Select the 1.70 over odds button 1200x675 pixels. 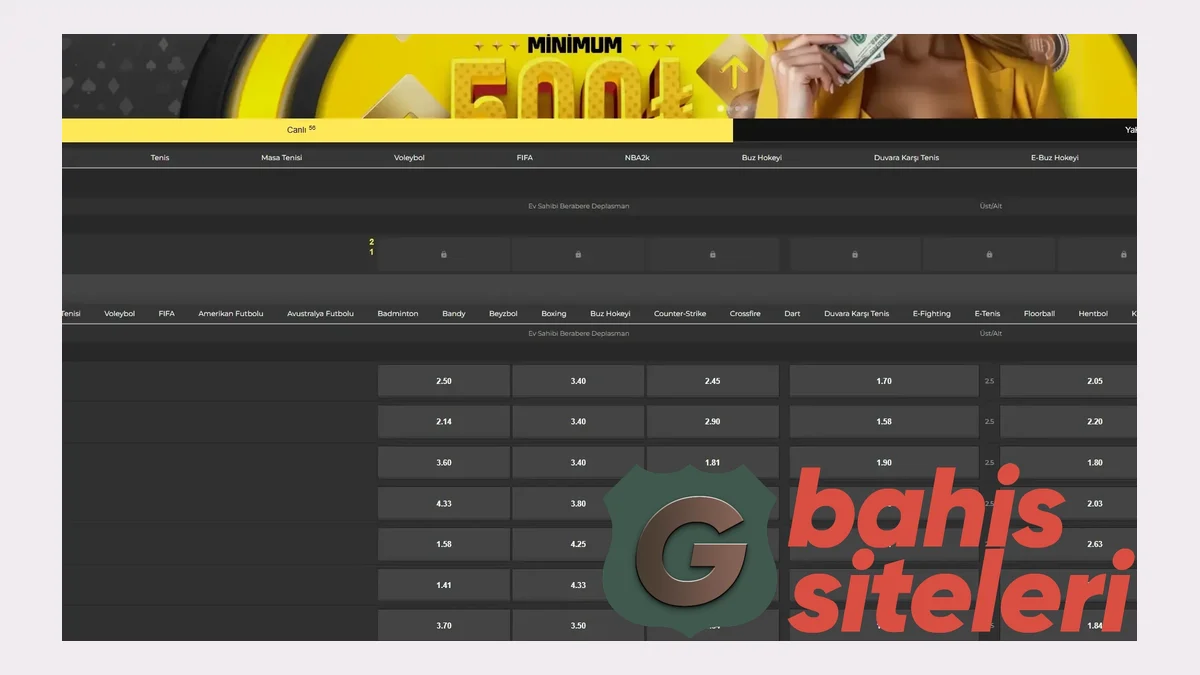click(884, 381)
